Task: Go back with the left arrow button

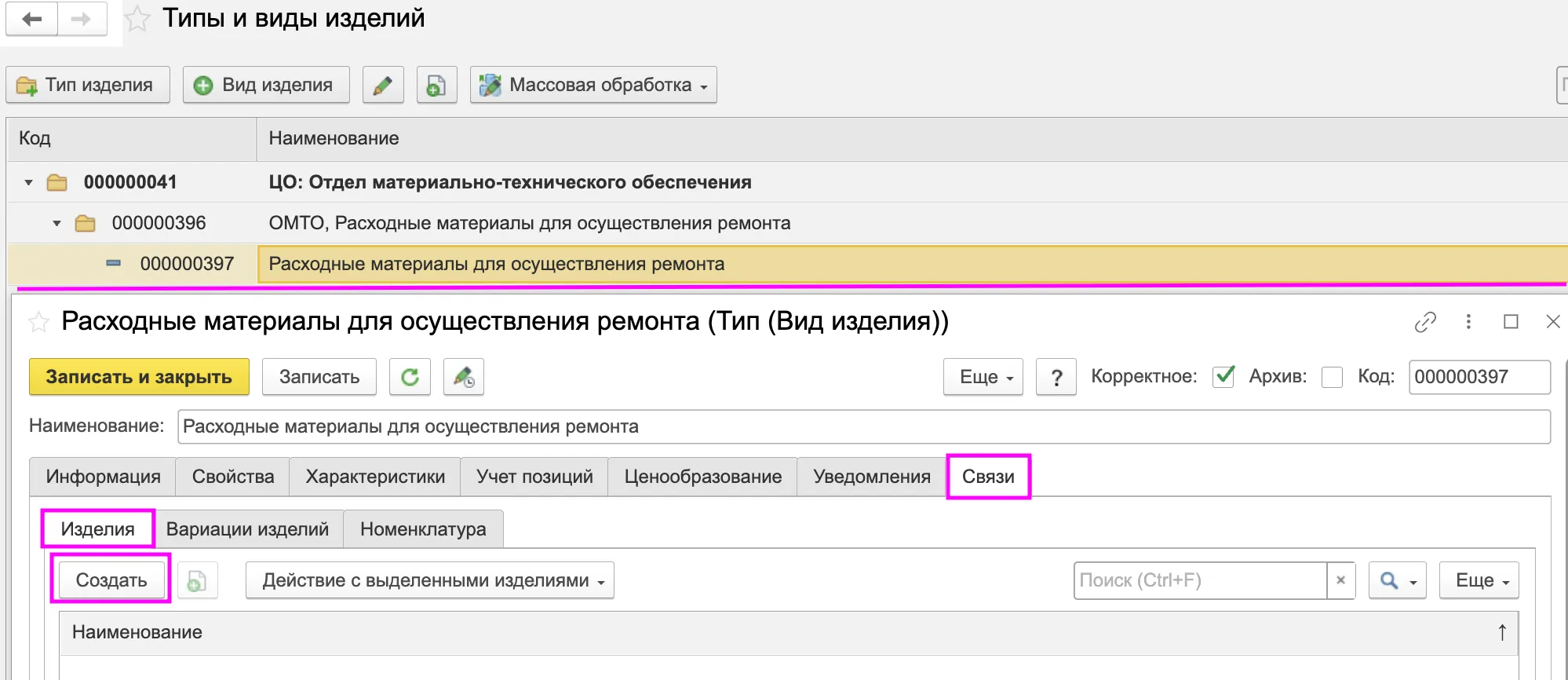Action: [x=32, y=19]
